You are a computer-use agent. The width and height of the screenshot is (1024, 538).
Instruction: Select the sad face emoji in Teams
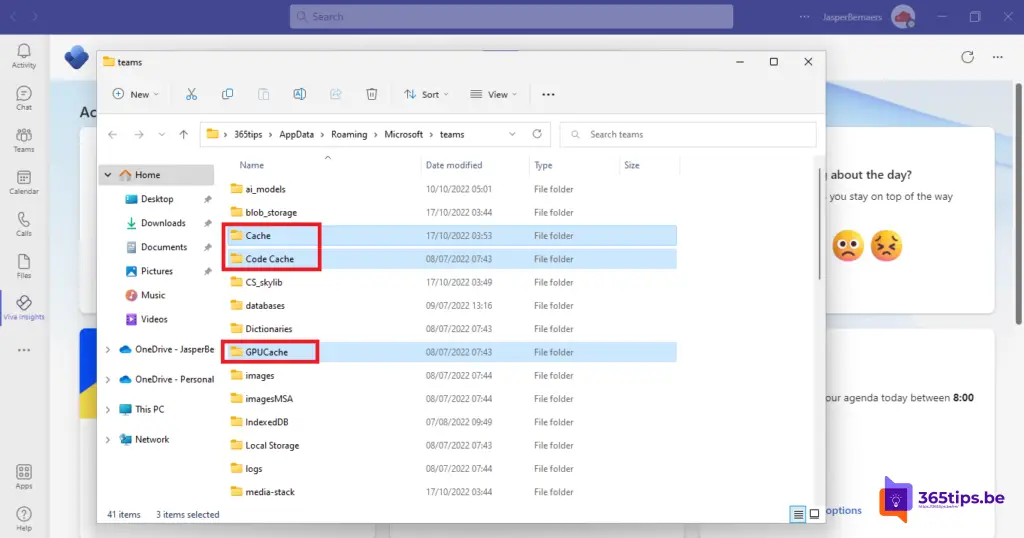848,245
